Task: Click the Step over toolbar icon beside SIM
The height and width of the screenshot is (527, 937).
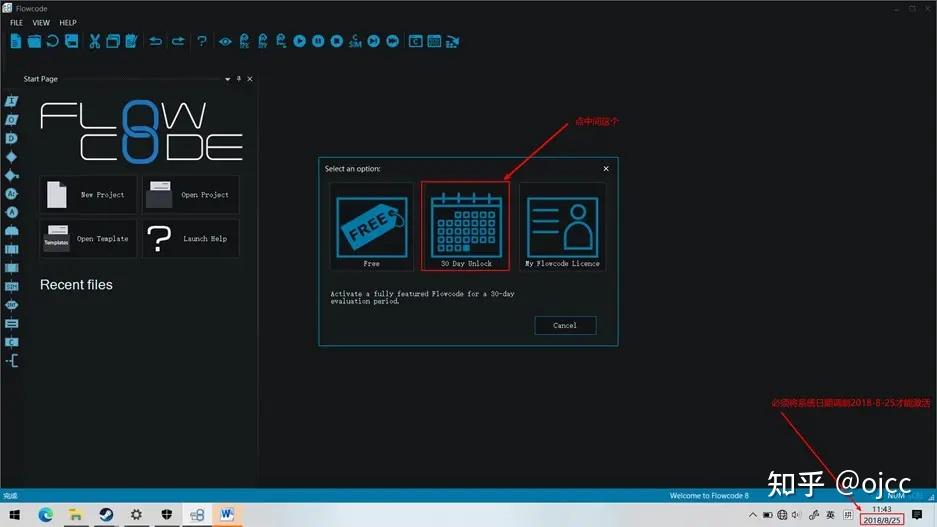Action: coord(373,41)
